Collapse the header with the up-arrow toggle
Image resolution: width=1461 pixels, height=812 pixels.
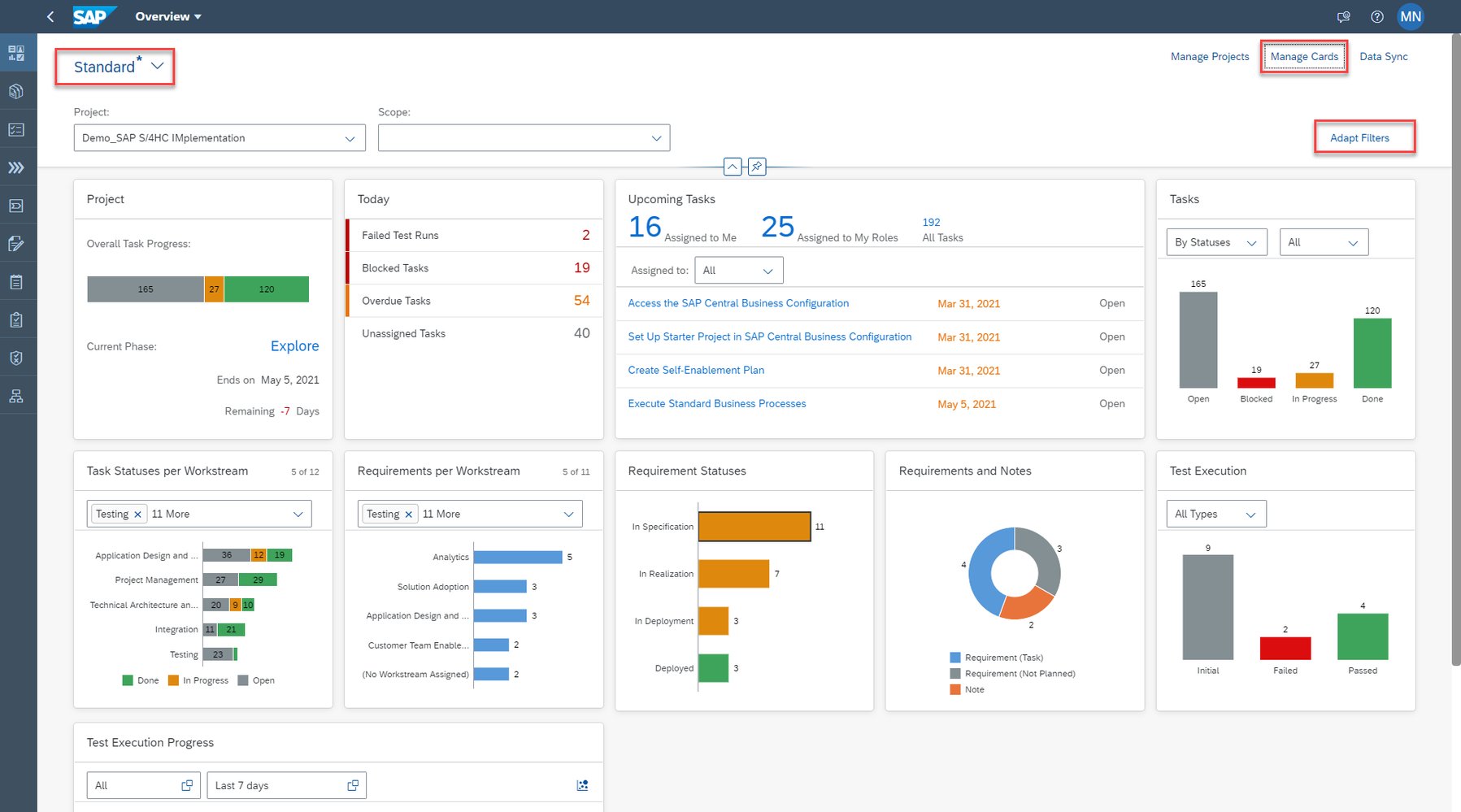732,167
